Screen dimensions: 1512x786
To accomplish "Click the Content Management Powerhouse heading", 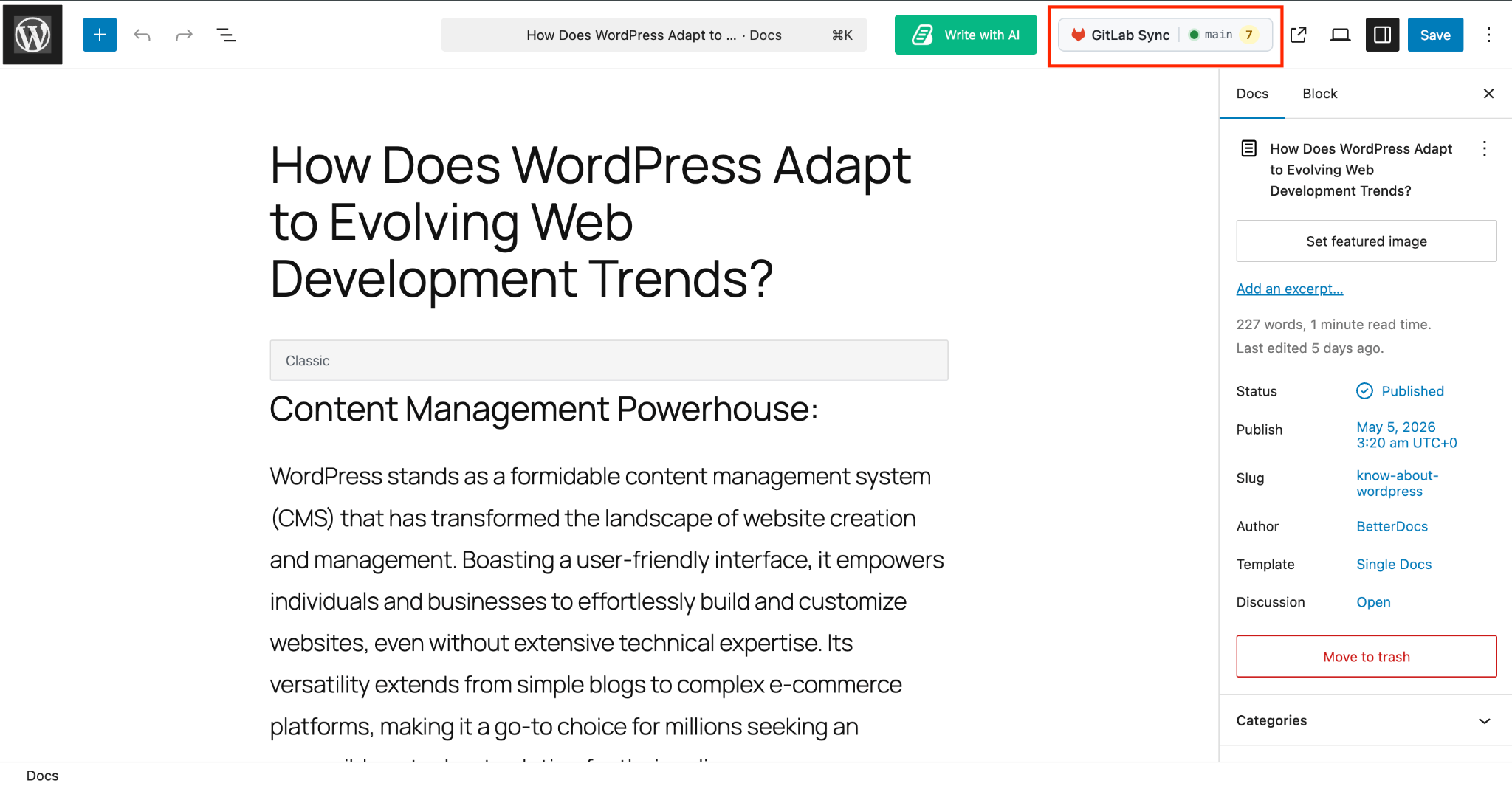I will click(x=543, y=409).
